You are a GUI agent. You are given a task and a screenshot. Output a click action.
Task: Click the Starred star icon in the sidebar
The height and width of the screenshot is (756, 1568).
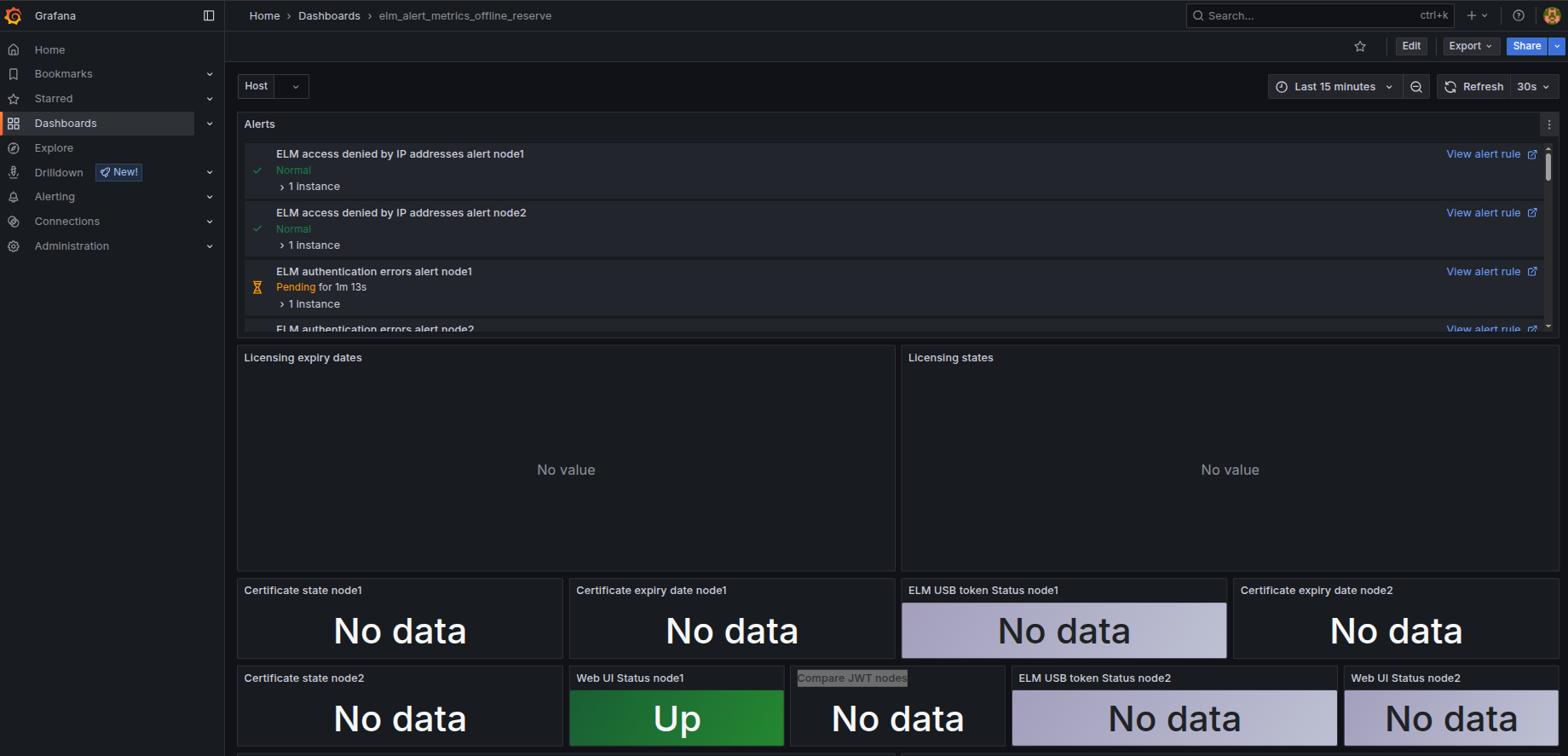[14, 99]
